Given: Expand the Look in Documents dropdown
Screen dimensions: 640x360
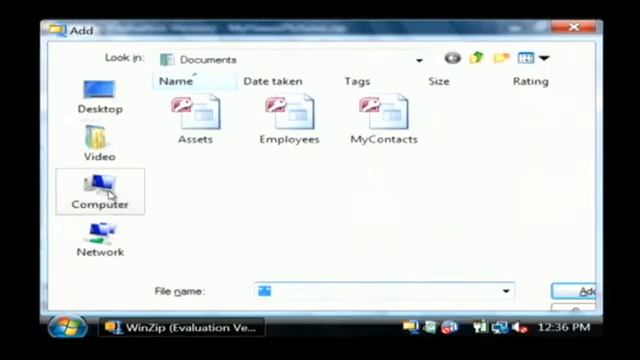Looking at the screenshot, I should (419, 60).
